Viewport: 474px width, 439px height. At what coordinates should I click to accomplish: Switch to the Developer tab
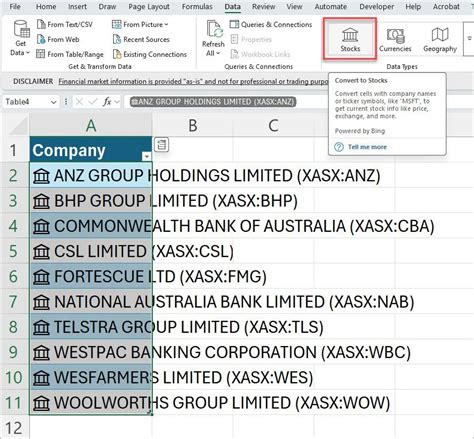[376, 6]
